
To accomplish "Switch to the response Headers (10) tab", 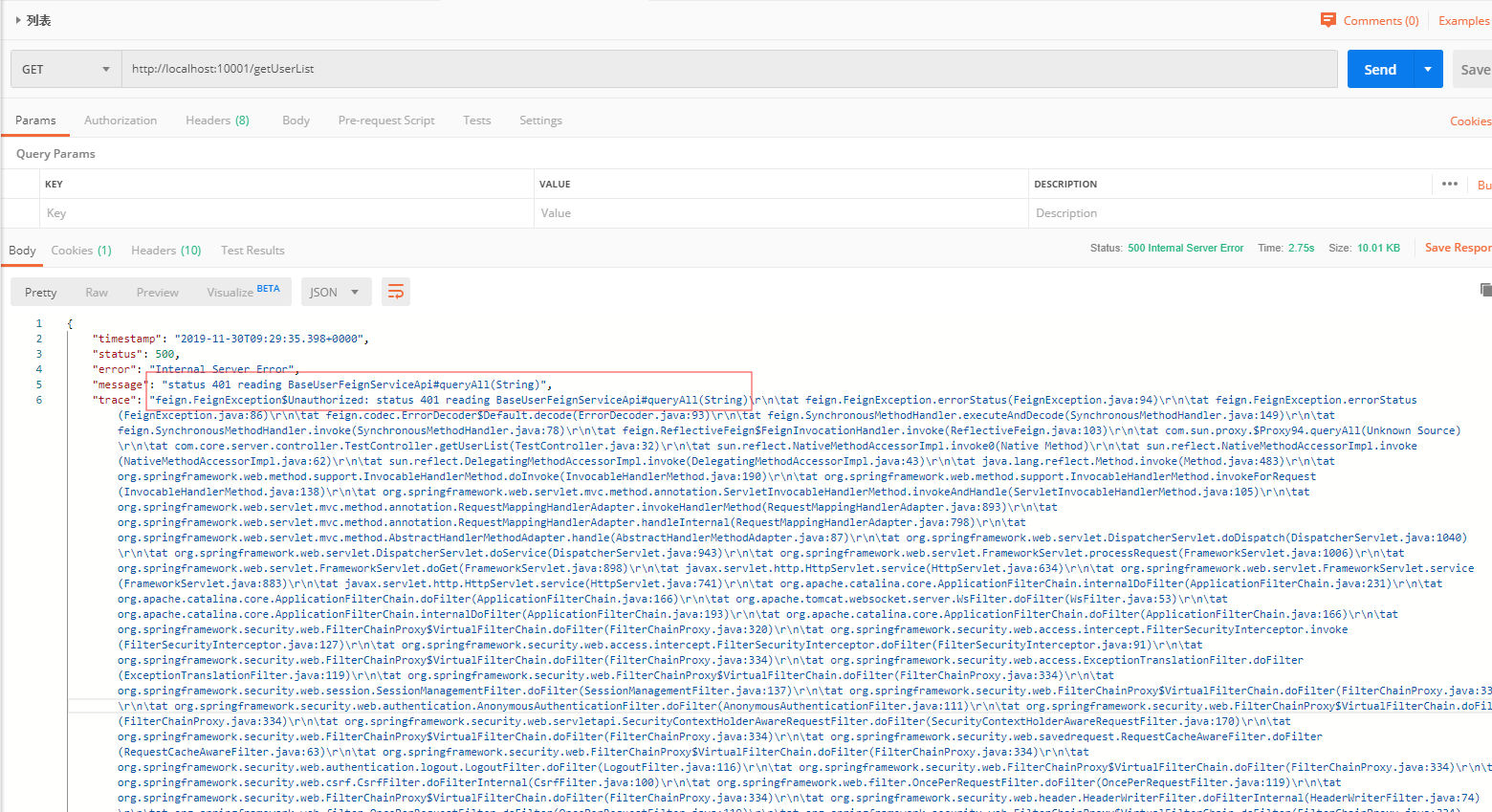I will point(165,250).
